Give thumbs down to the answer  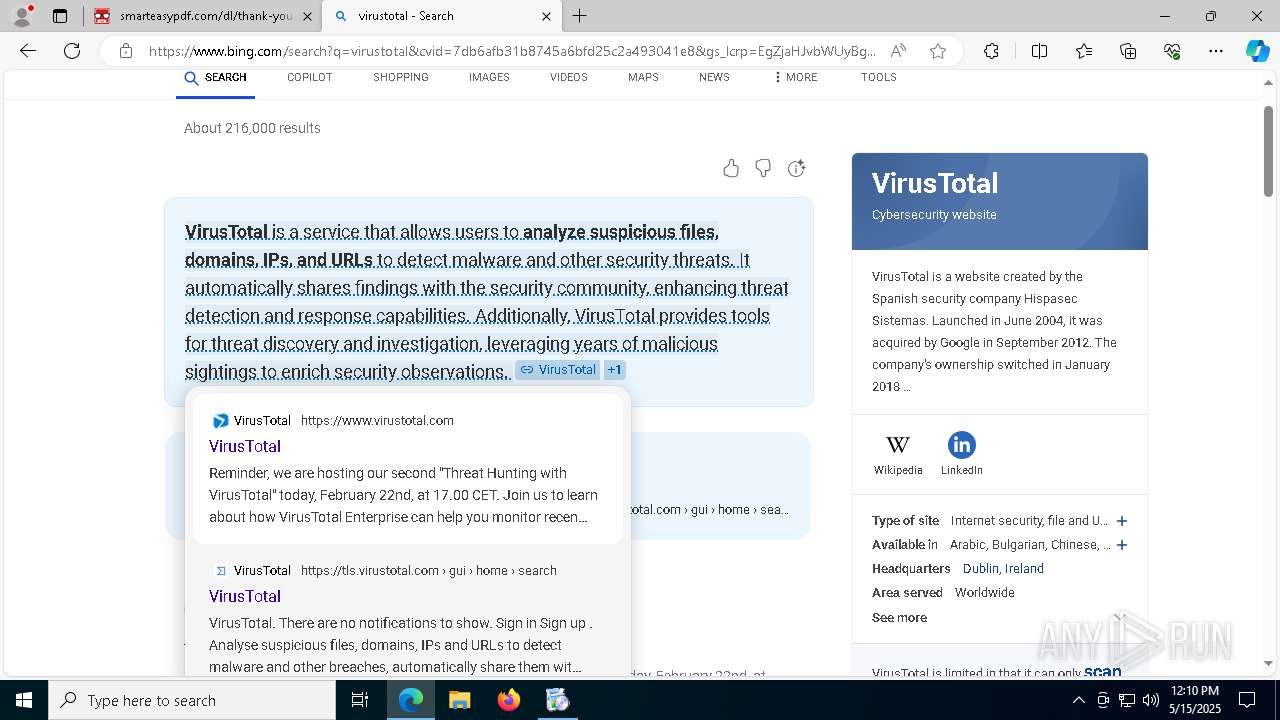[x=763, y=168]
